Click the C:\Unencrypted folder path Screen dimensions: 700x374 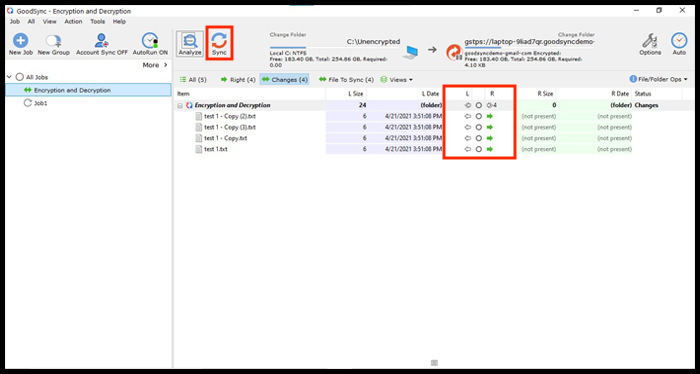pos(373,42)
